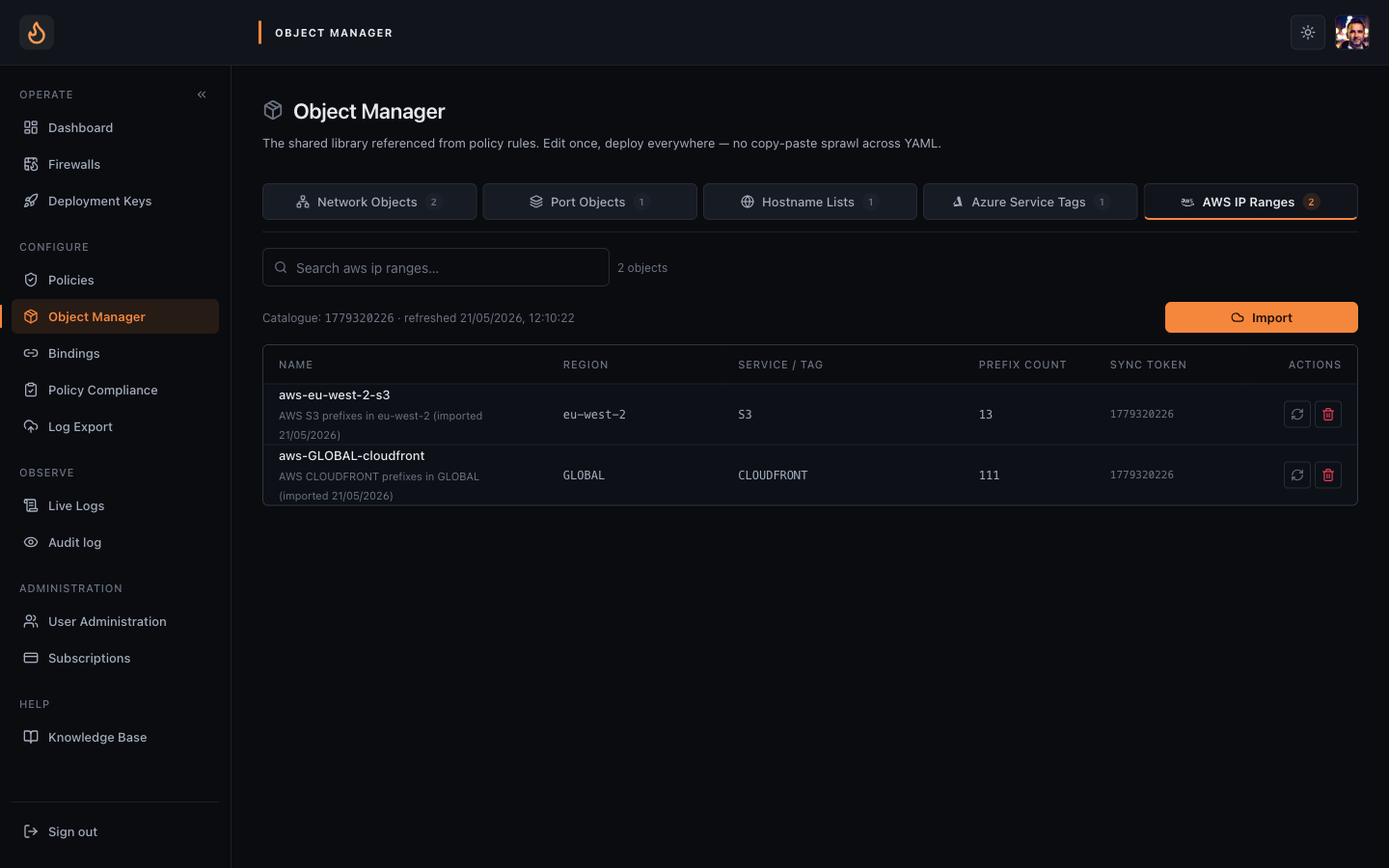Focus the Search aws ip ranges field
1389x868 pixels.
tap(436, 267)
